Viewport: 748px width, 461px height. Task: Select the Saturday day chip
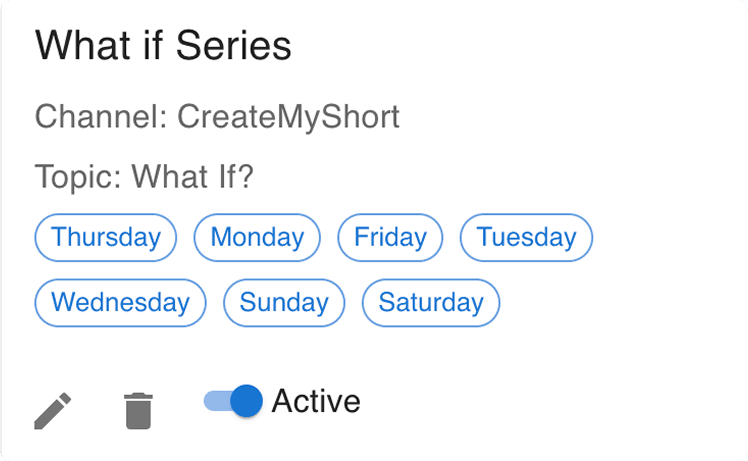pos(431,303)
